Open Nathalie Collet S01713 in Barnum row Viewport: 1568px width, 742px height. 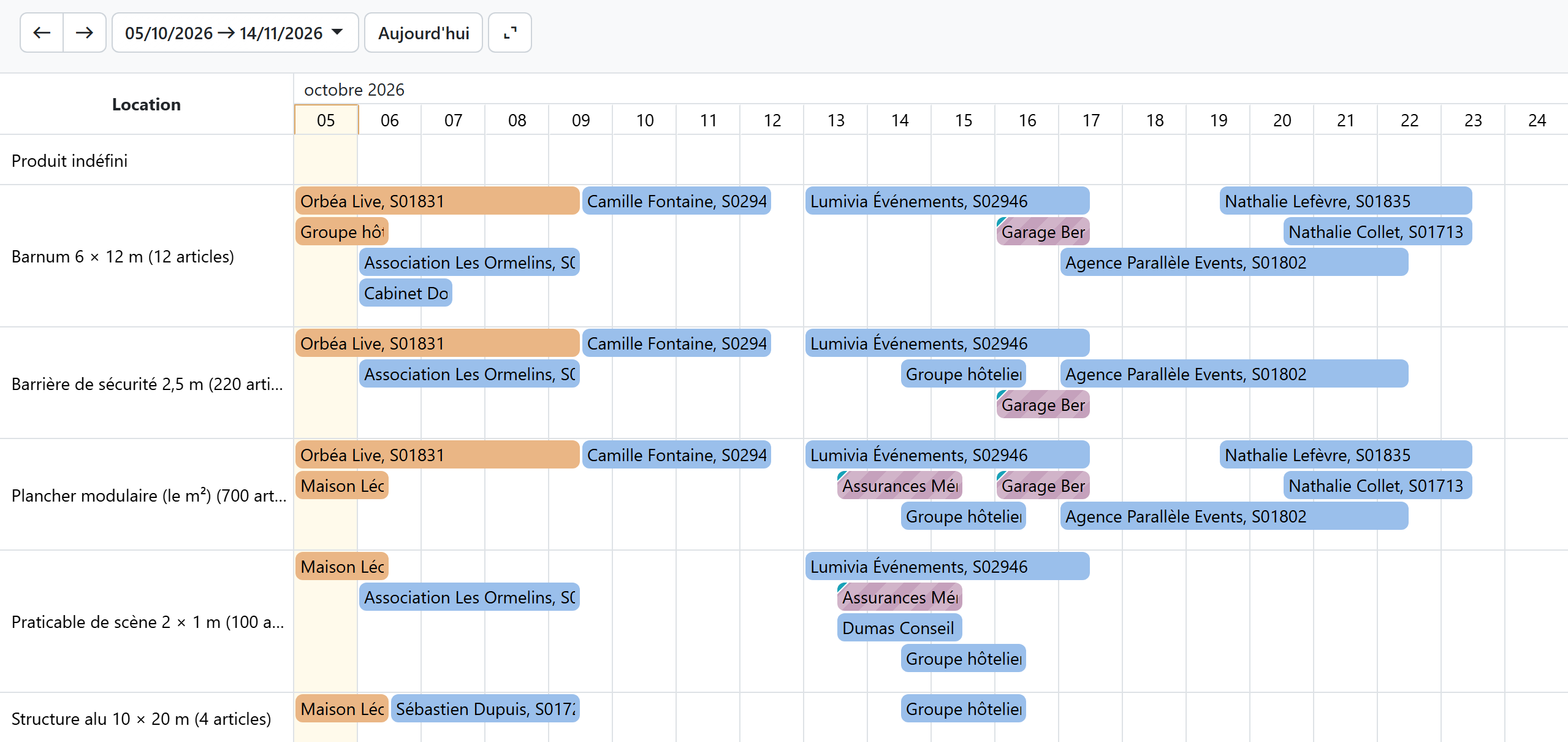1378,231
